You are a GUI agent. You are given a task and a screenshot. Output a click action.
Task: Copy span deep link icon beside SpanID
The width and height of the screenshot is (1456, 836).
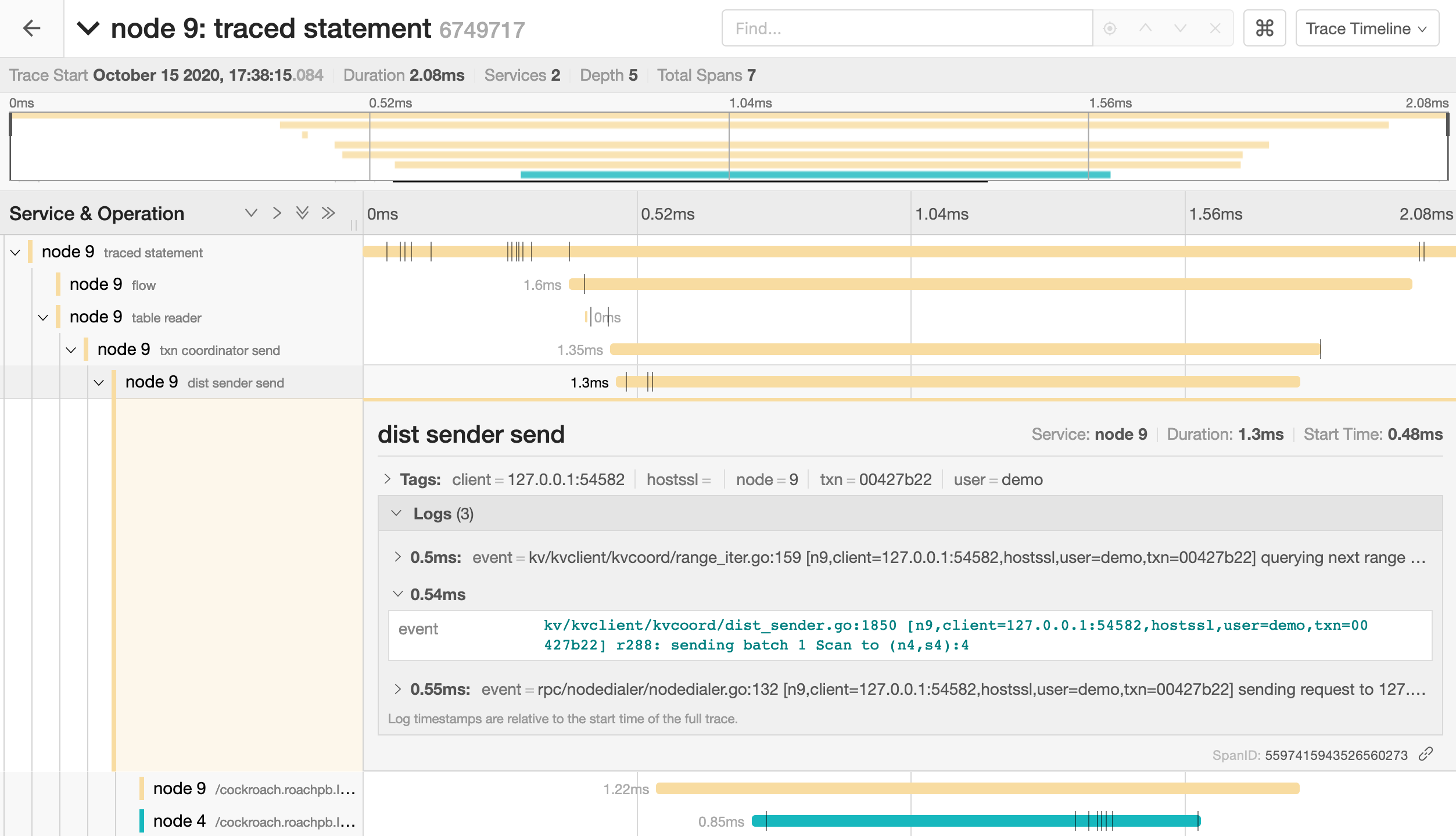1426,754
